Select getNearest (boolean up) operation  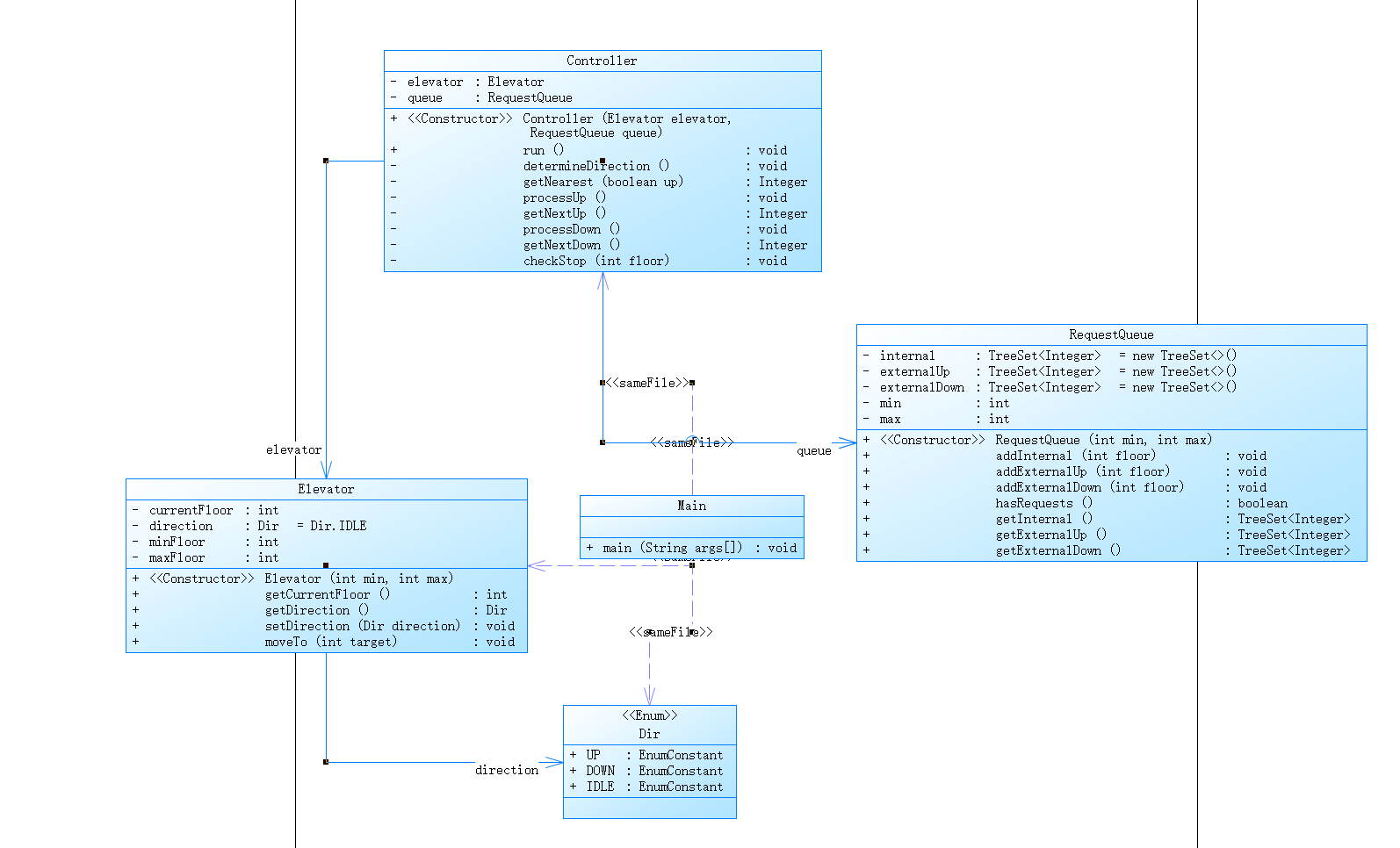(x=603, y=182)
